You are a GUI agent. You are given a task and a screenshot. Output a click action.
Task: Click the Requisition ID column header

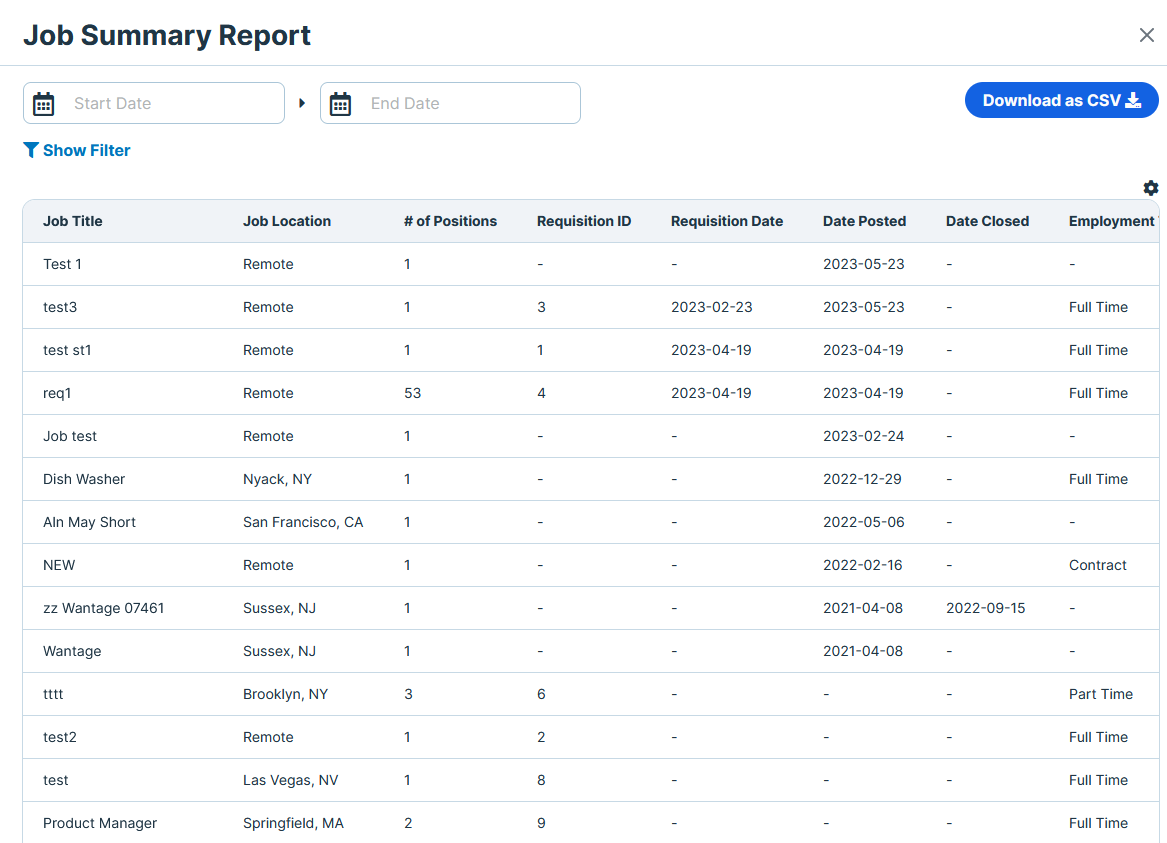tap(584, 221)
